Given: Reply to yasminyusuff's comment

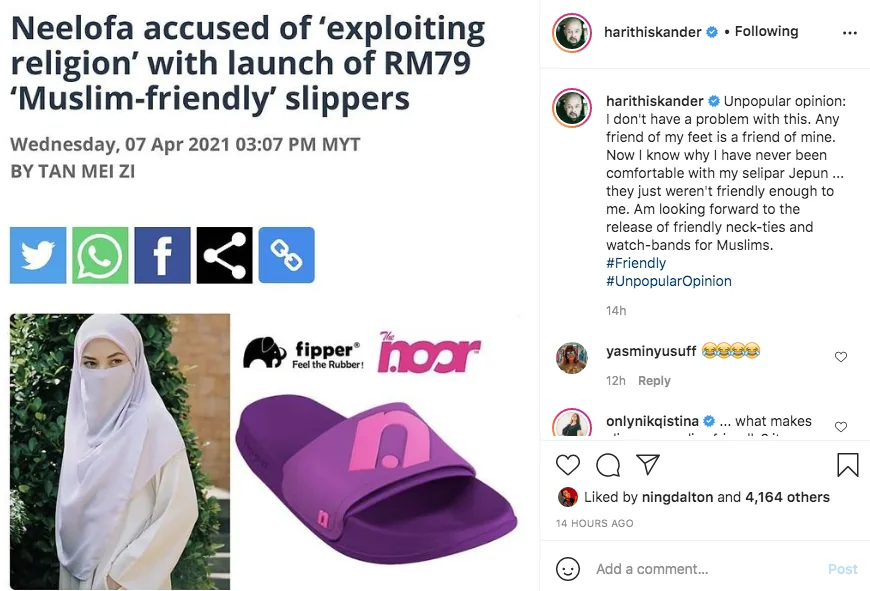Looking at the screenshot, I should (654, 381).
